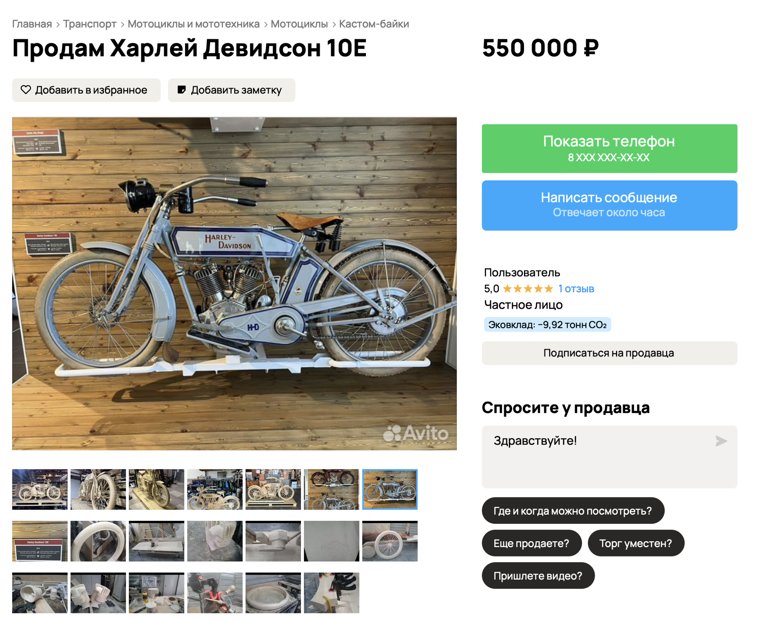The image size is (760, 620).
Task: Select quick question Пришлете видео?
Action: pyautogui.click(x=538, y=575)
